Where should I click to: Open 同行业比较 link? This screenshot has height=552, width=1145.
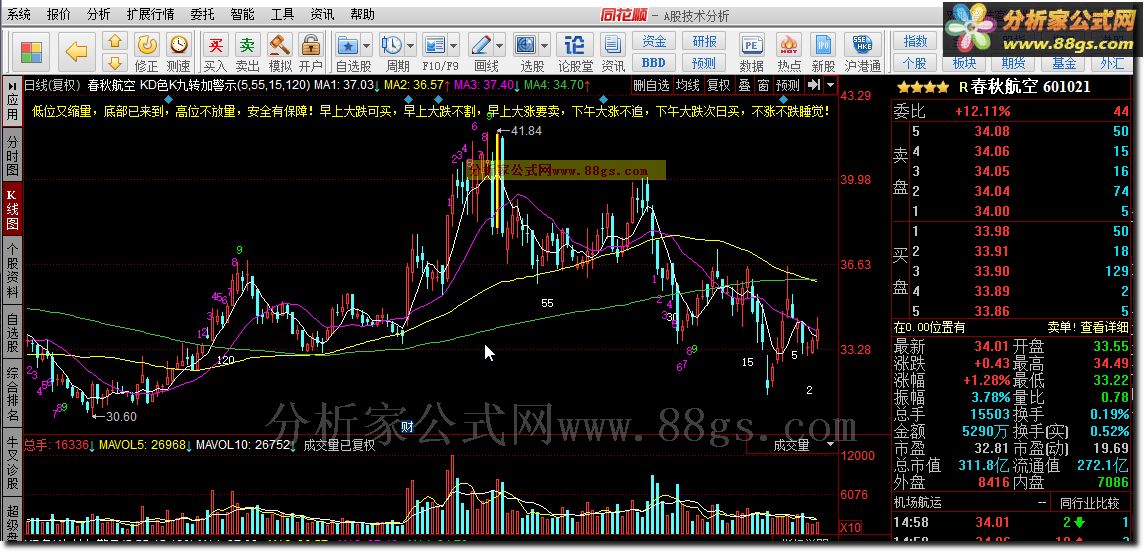click(x=1090, y=503)
